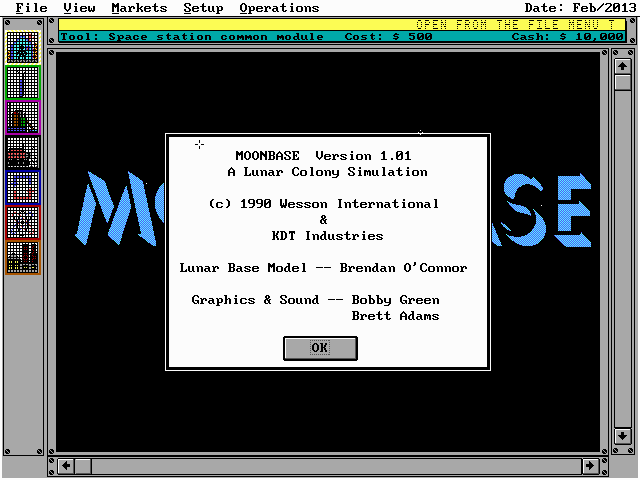
Task: Click the horizontal scrollbar left arrow
Action: pos(66,466)
